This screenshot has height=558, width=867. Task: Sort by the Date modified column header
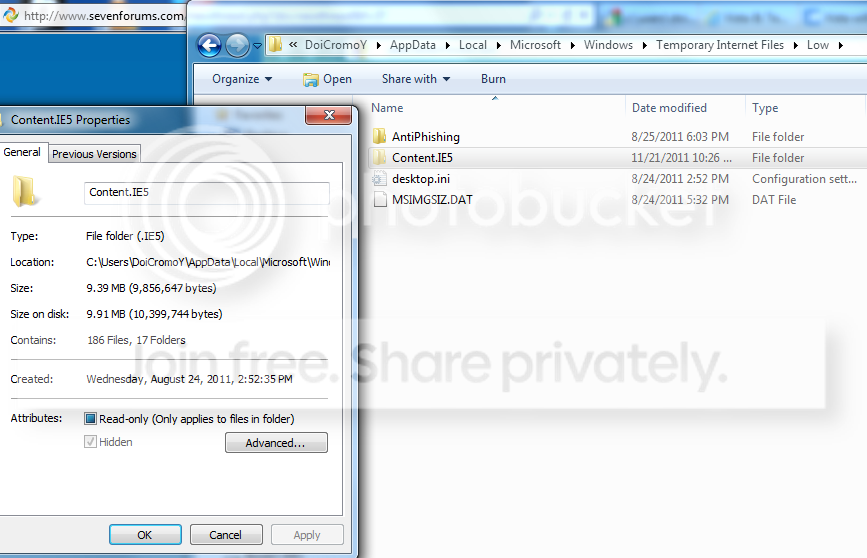(669, 108)
